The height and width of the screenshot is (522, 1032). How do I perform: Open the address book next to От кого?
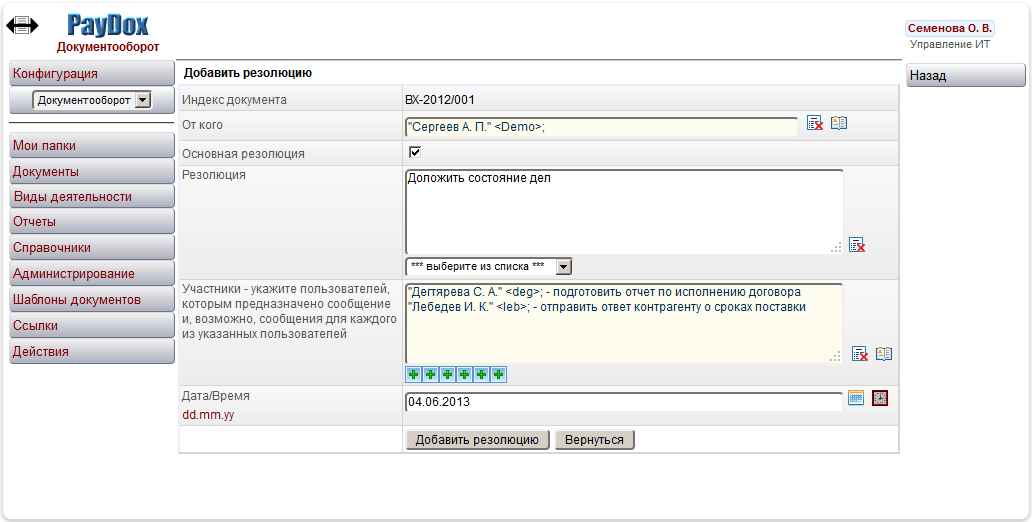coord(839,123)
